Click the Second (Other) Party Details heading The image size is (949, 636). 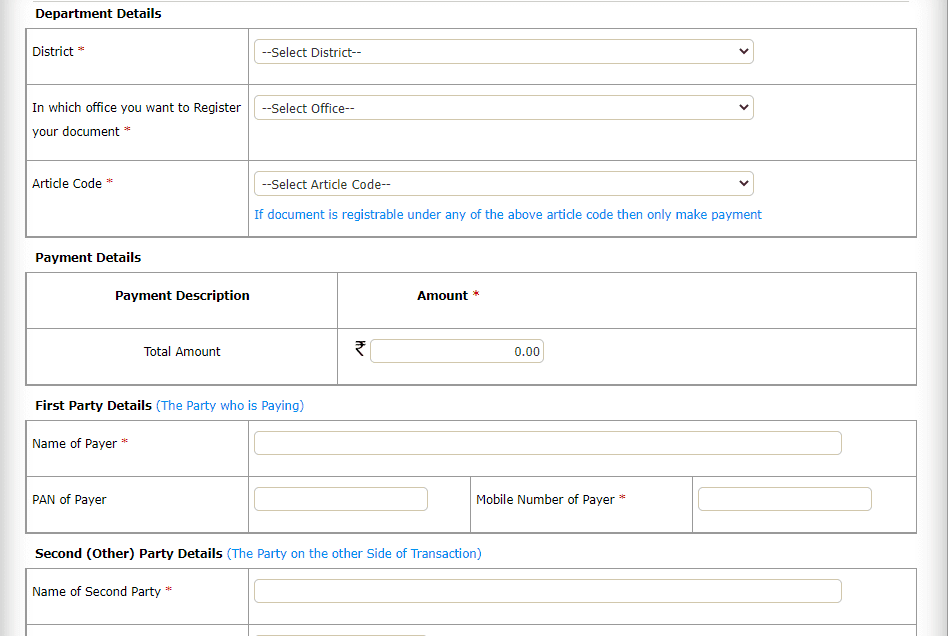pos(128,554)
